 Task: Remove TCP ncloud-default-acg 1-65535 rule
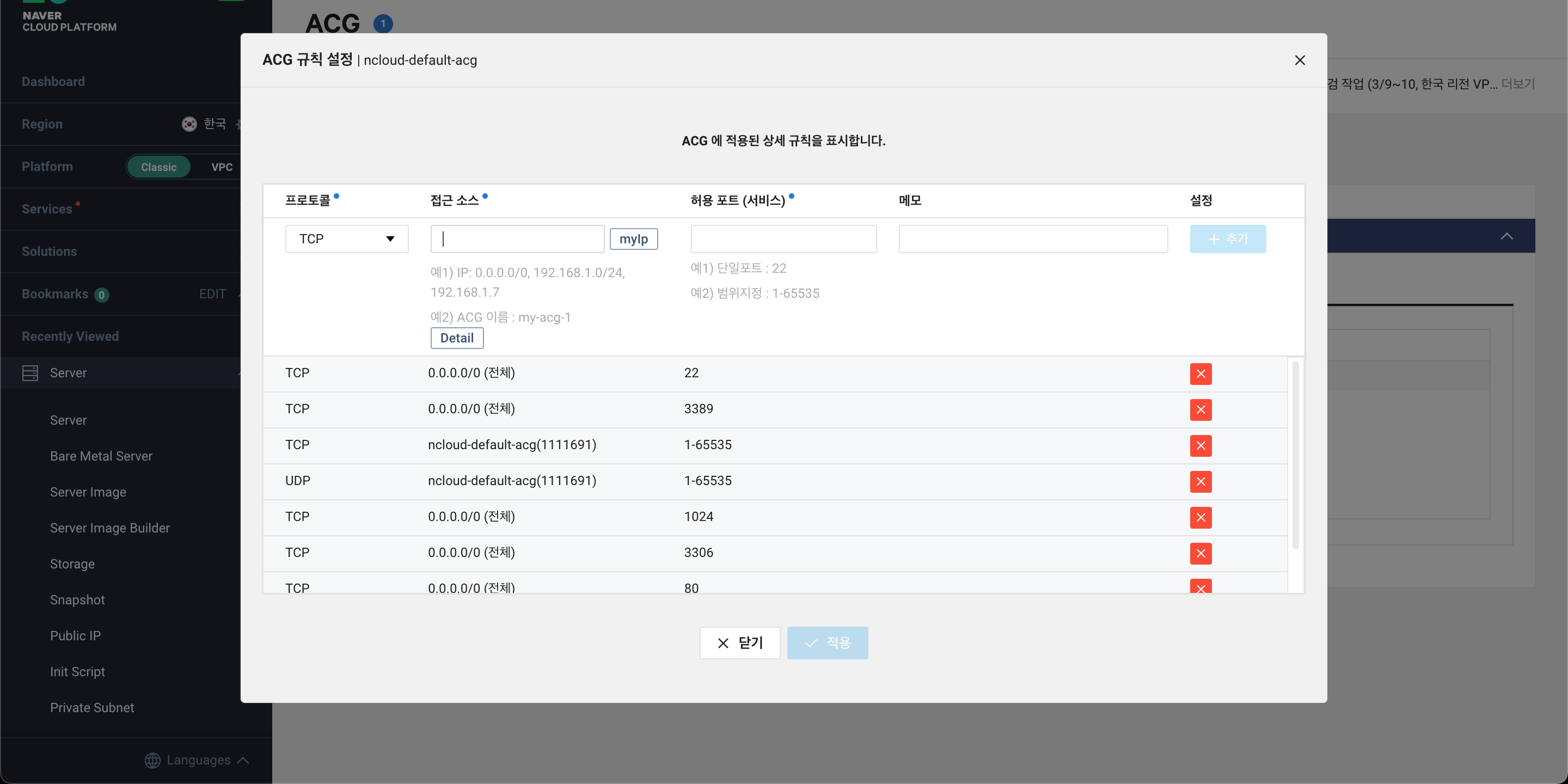[x=1200, y=445]
